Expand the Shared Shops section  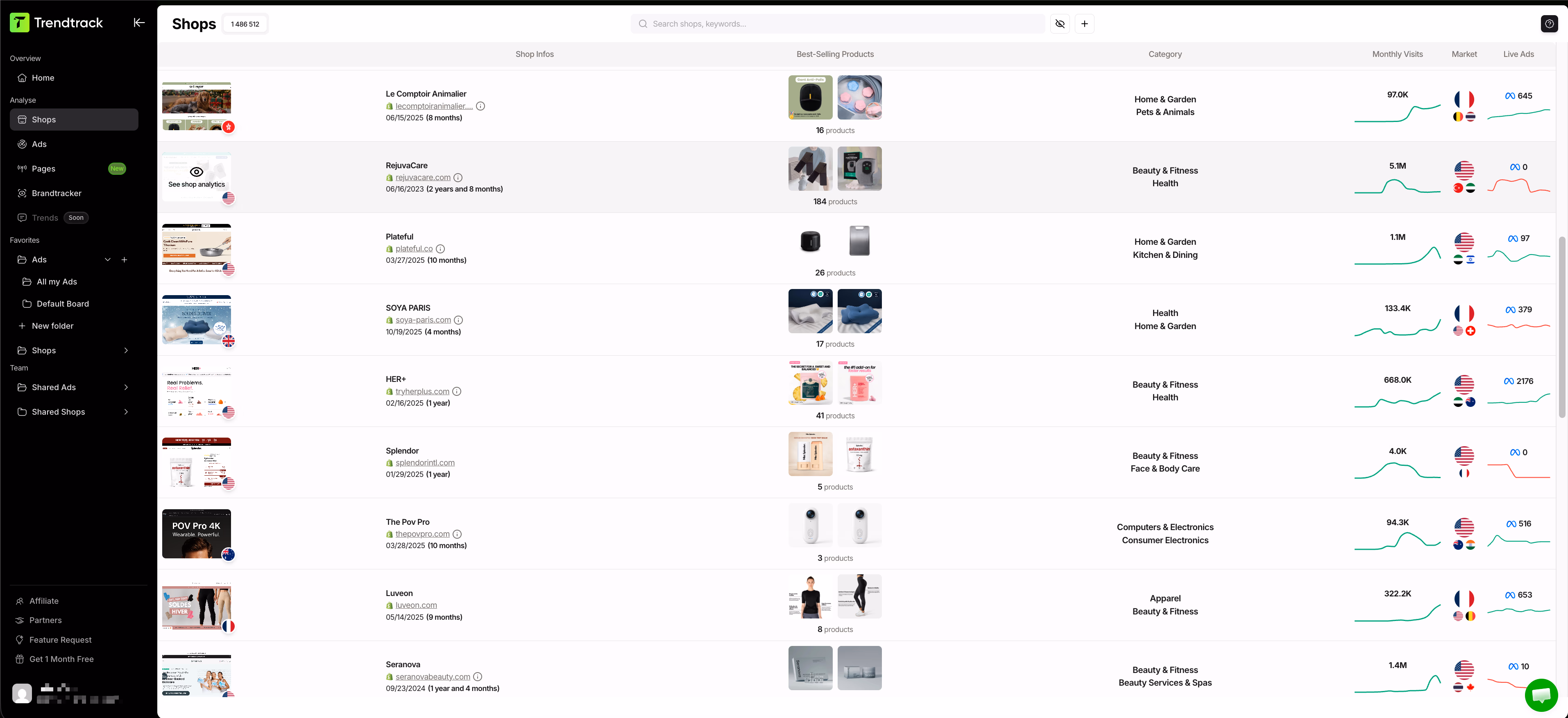pyautogui.click(x=125, y=412)
